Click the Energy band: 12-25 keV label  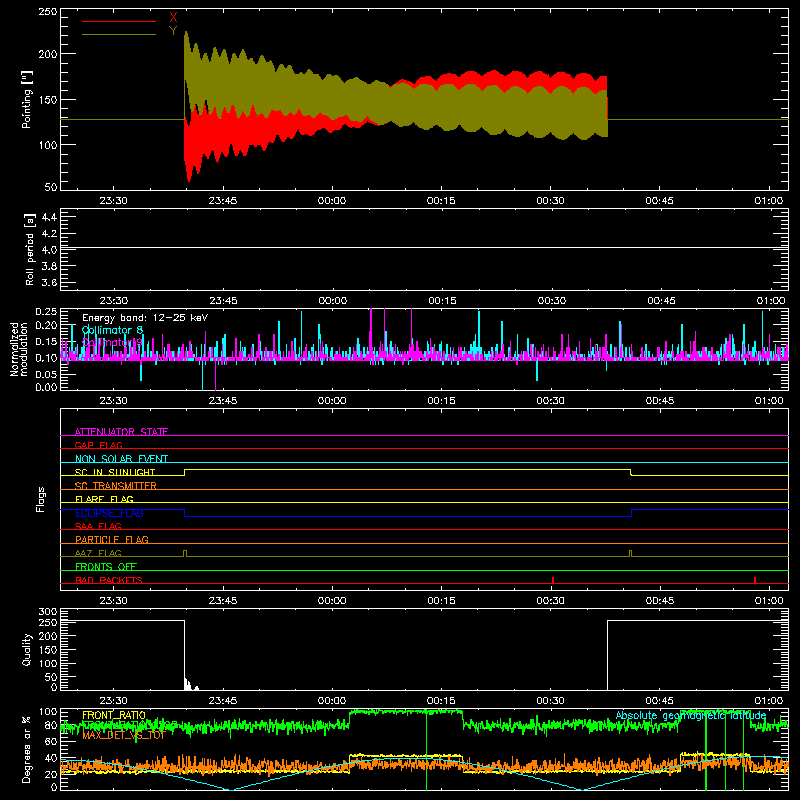[x=145, y=318]
